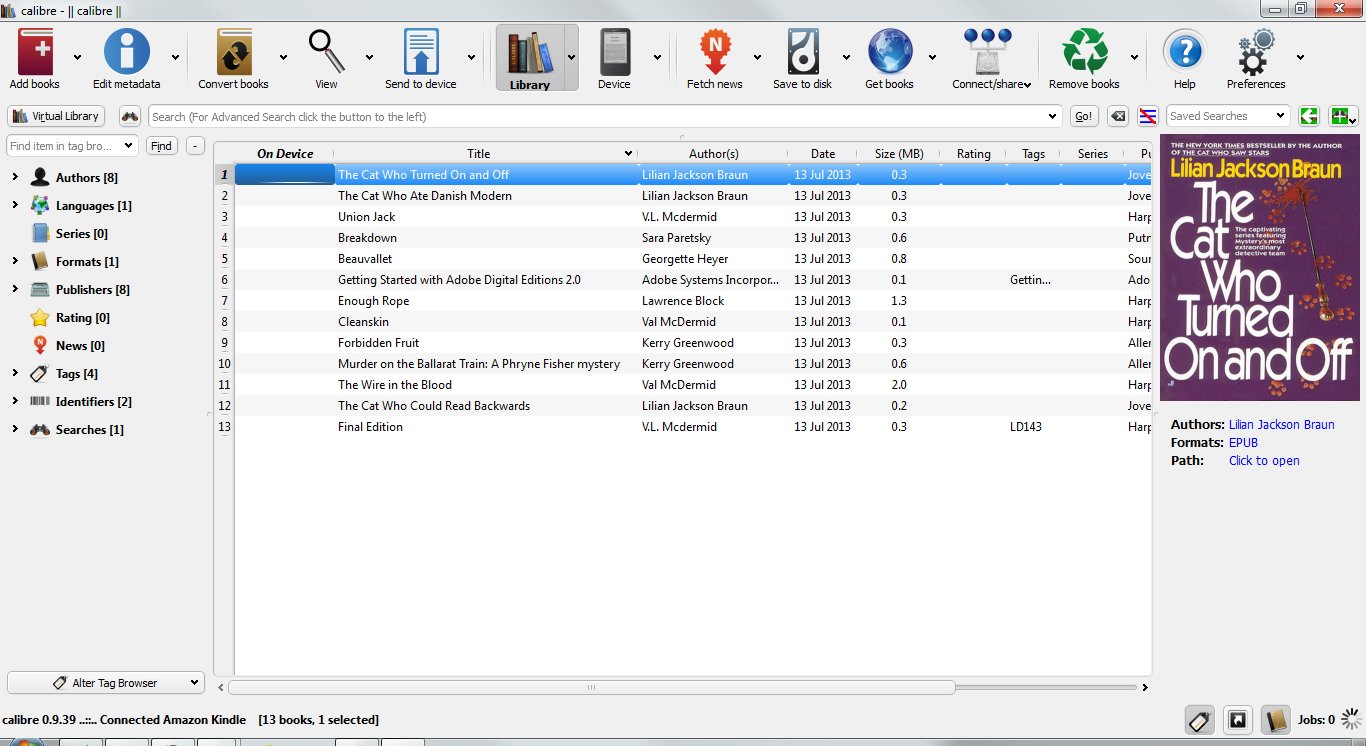Select the Rating [0] tag browser item
Screen dimensions: 1366x746
(83, 317)
